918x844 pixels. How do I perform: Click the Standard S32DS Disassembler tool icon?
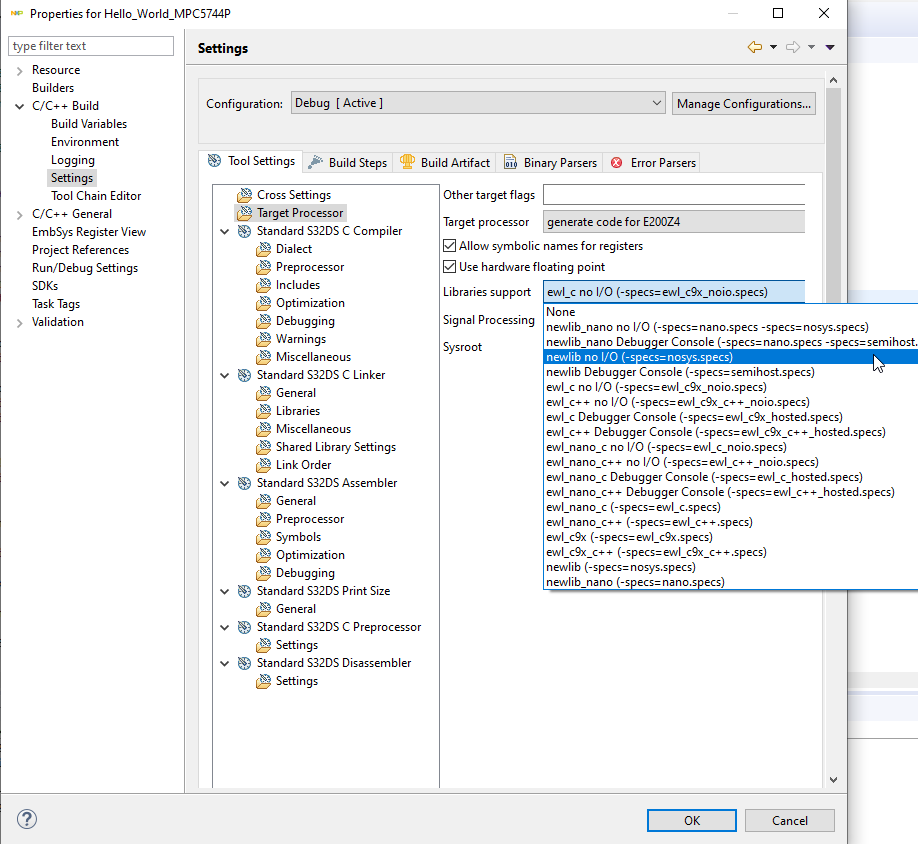244,663
